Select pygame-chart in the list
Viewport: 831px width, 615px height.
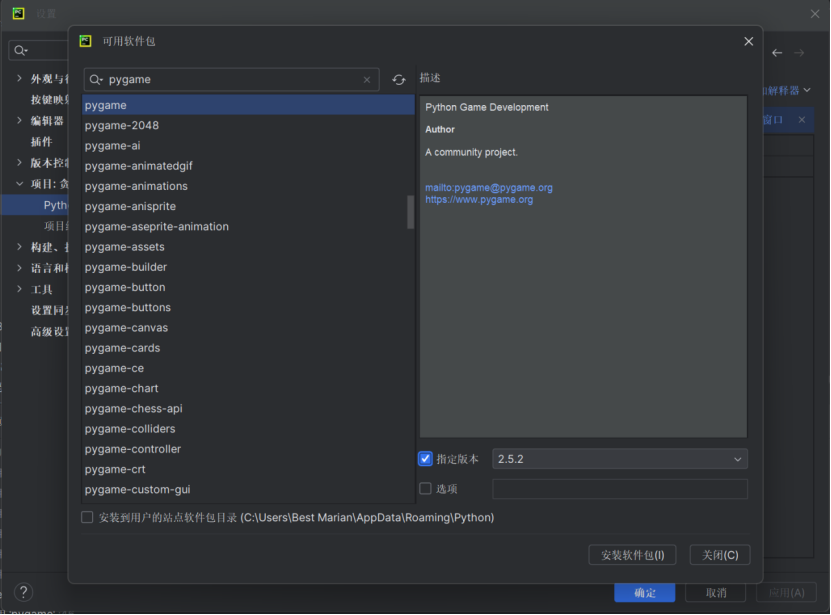pos(248,388)
